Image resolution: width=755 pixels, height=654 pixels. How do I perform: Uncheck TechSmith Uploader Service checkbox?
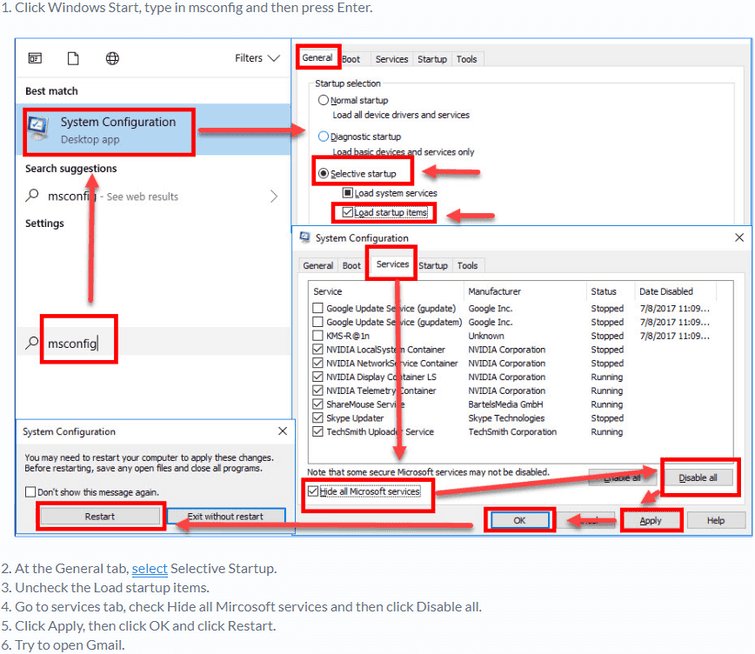click(x=318, y=432)
